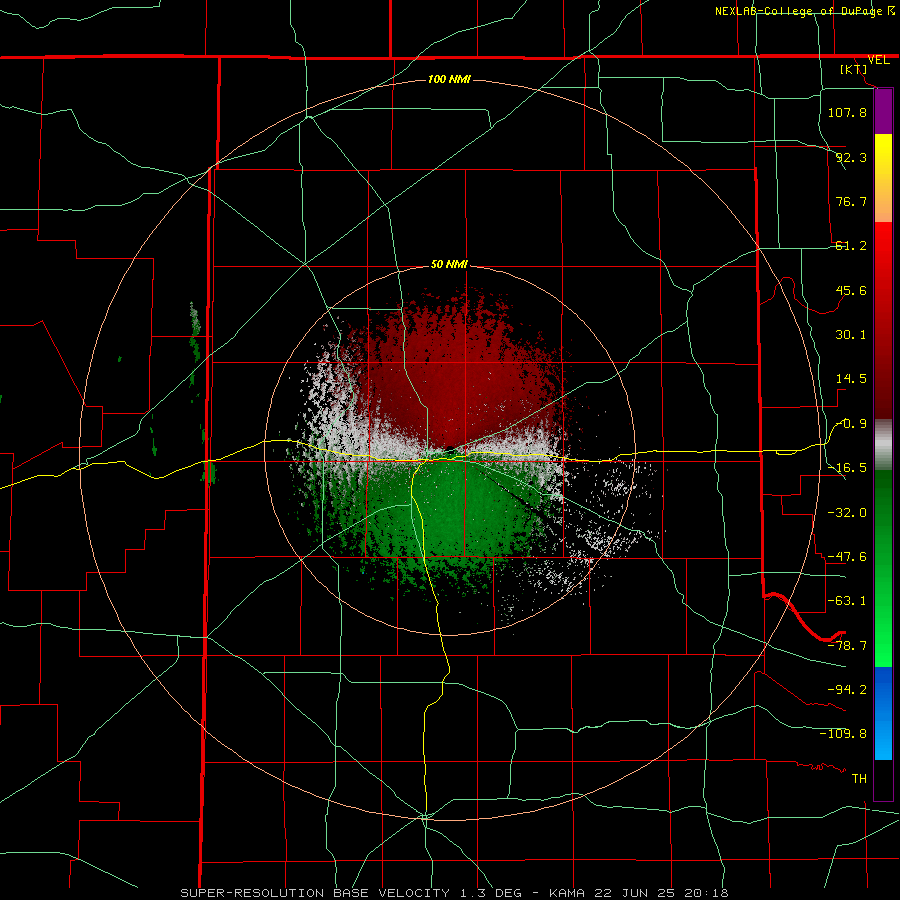Click the 100 NMI range ring label
Screen dimensions: 900x900
(x=449, y=79)
